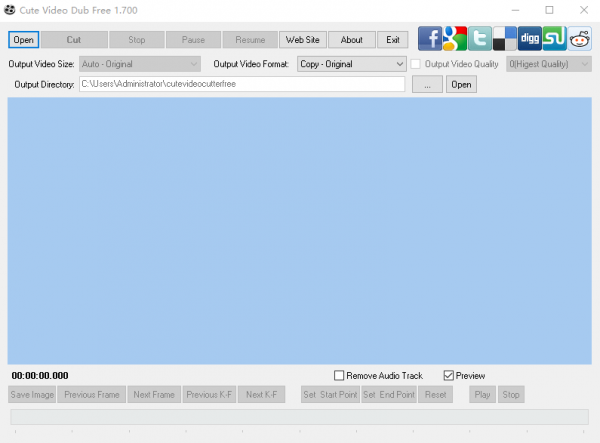Click Stop button beside Play
Image resolution: width=600 pixels, height=443 pixels.
pos(511,394)
